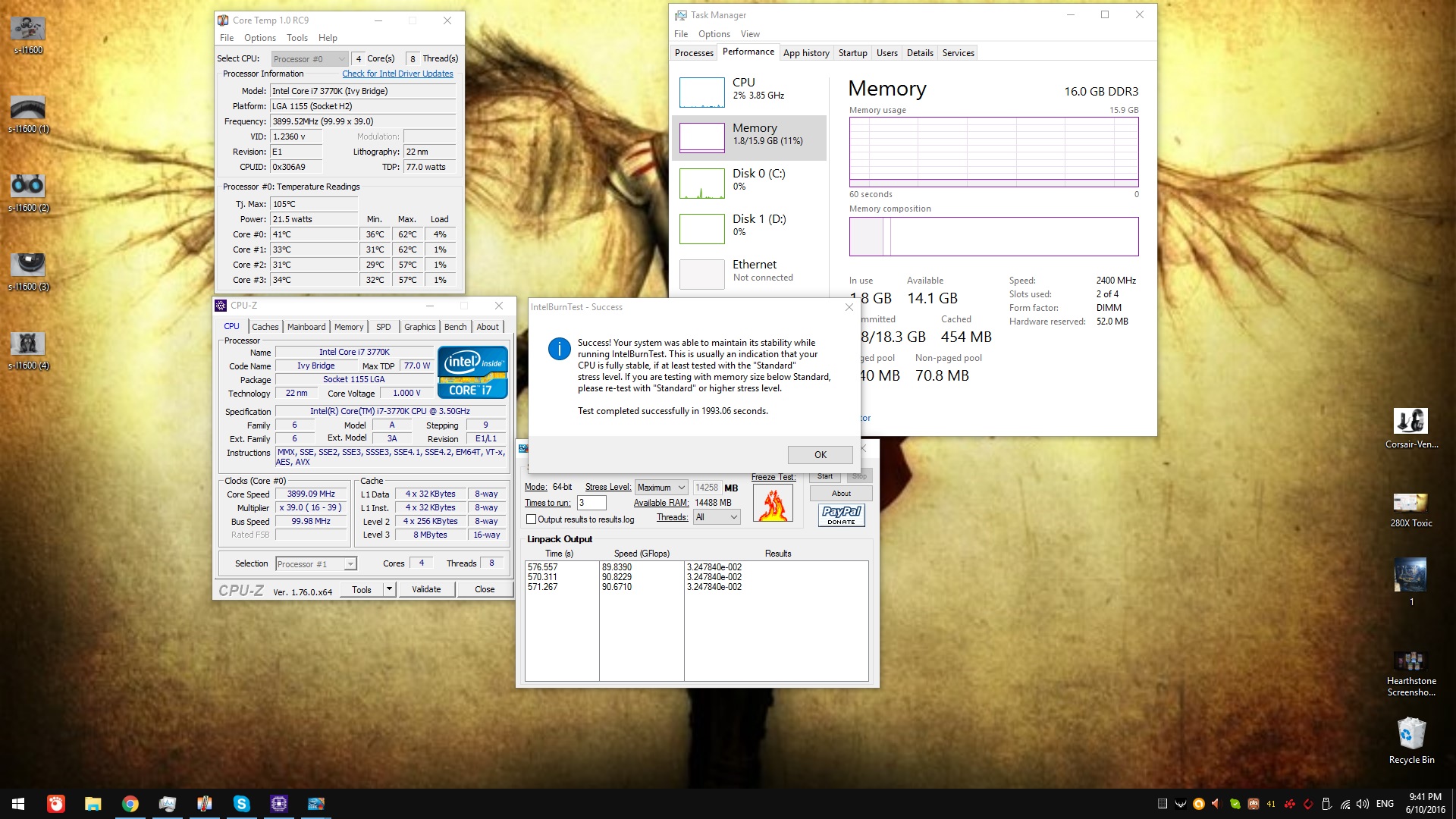
Task: Select Ethernet in Task Manager sidebar
Action: click(748, 274)
